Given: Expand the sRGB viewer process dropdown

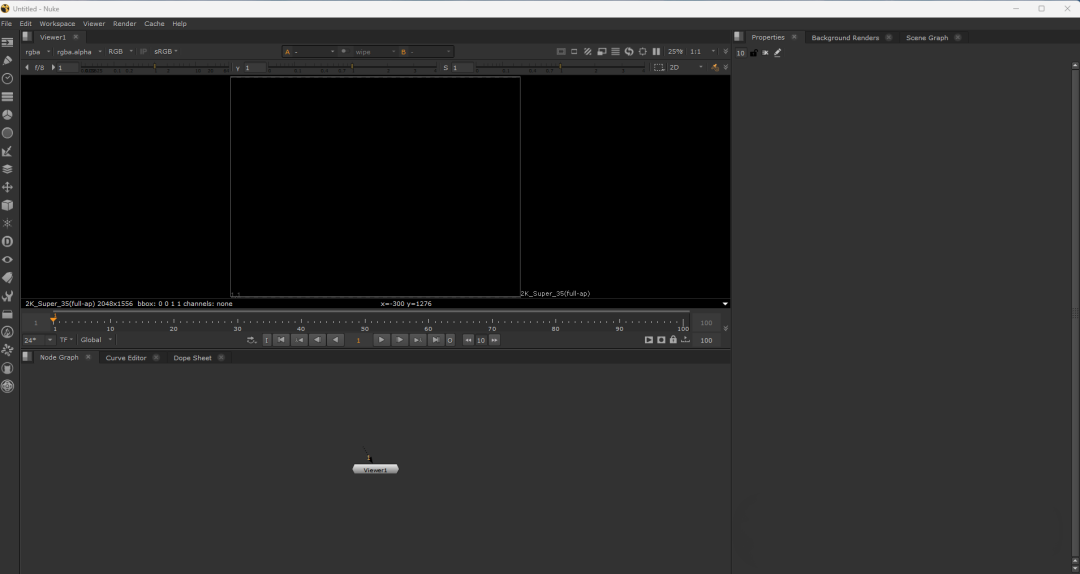Looking at the screenshot, I should click(x=165, y=51).
